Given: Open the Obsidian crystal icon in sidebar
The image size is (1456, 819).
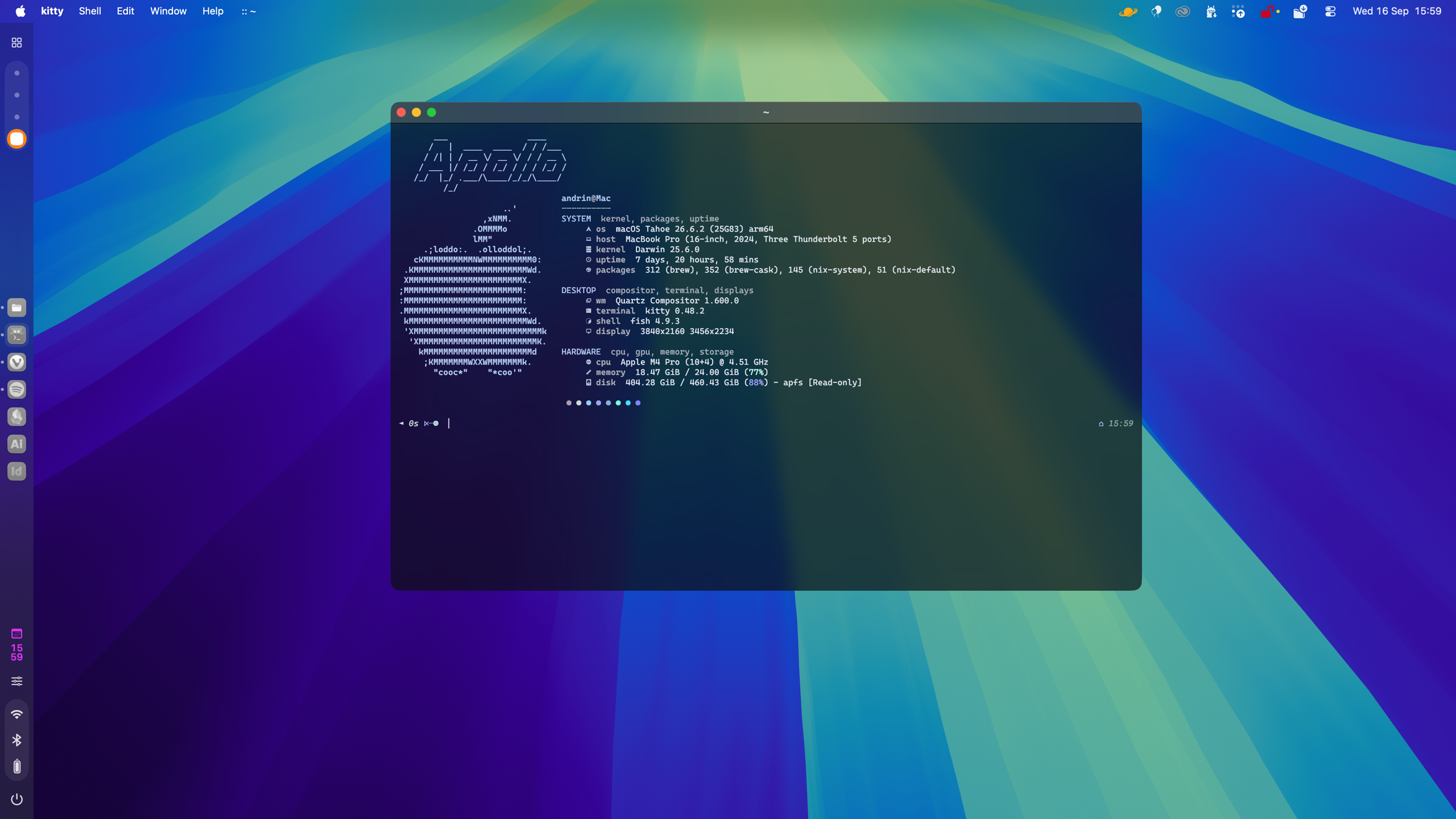Looking at the screenshot, I should click(x=17, y=417).
